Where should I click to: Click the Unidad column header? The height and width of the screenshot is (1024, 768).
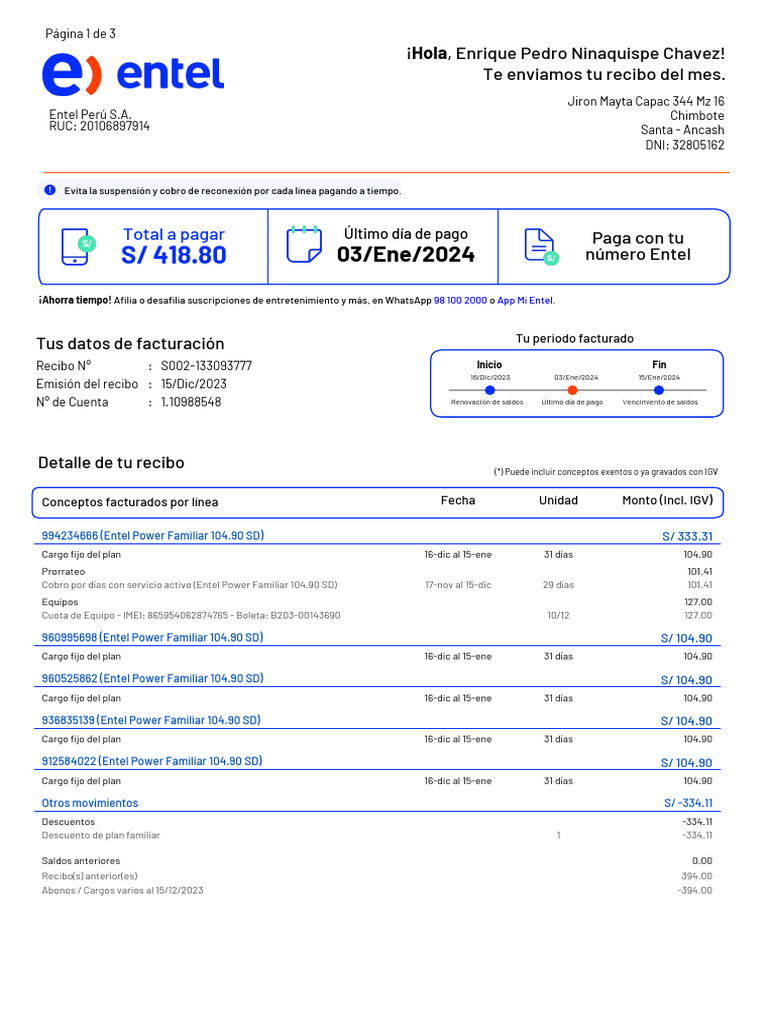pyautogui.click(x=558, y=500)
